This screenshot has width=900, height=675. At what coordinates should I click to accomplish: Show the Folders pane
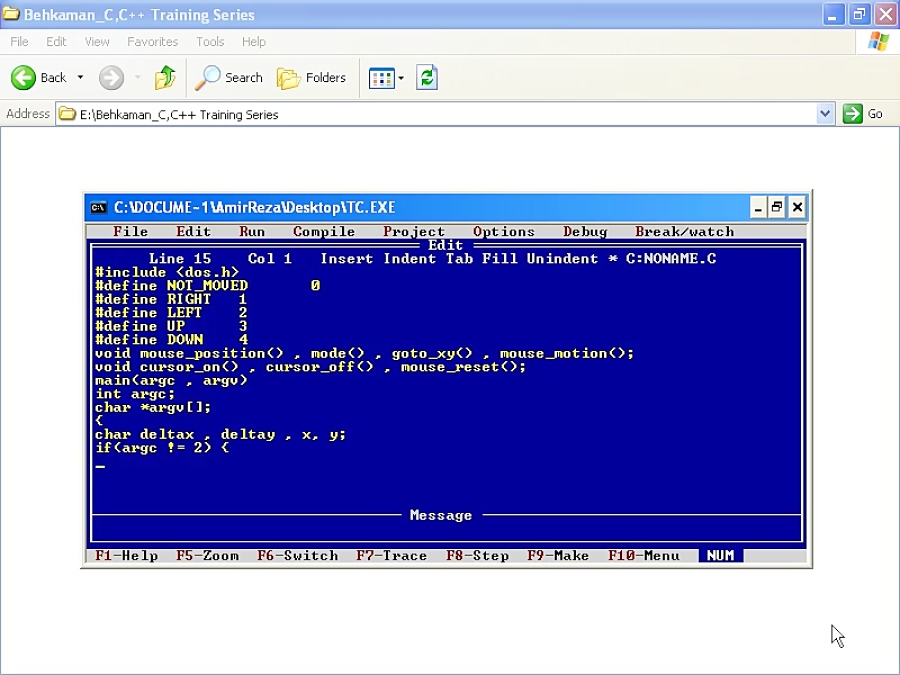click(x=311, y=78)
